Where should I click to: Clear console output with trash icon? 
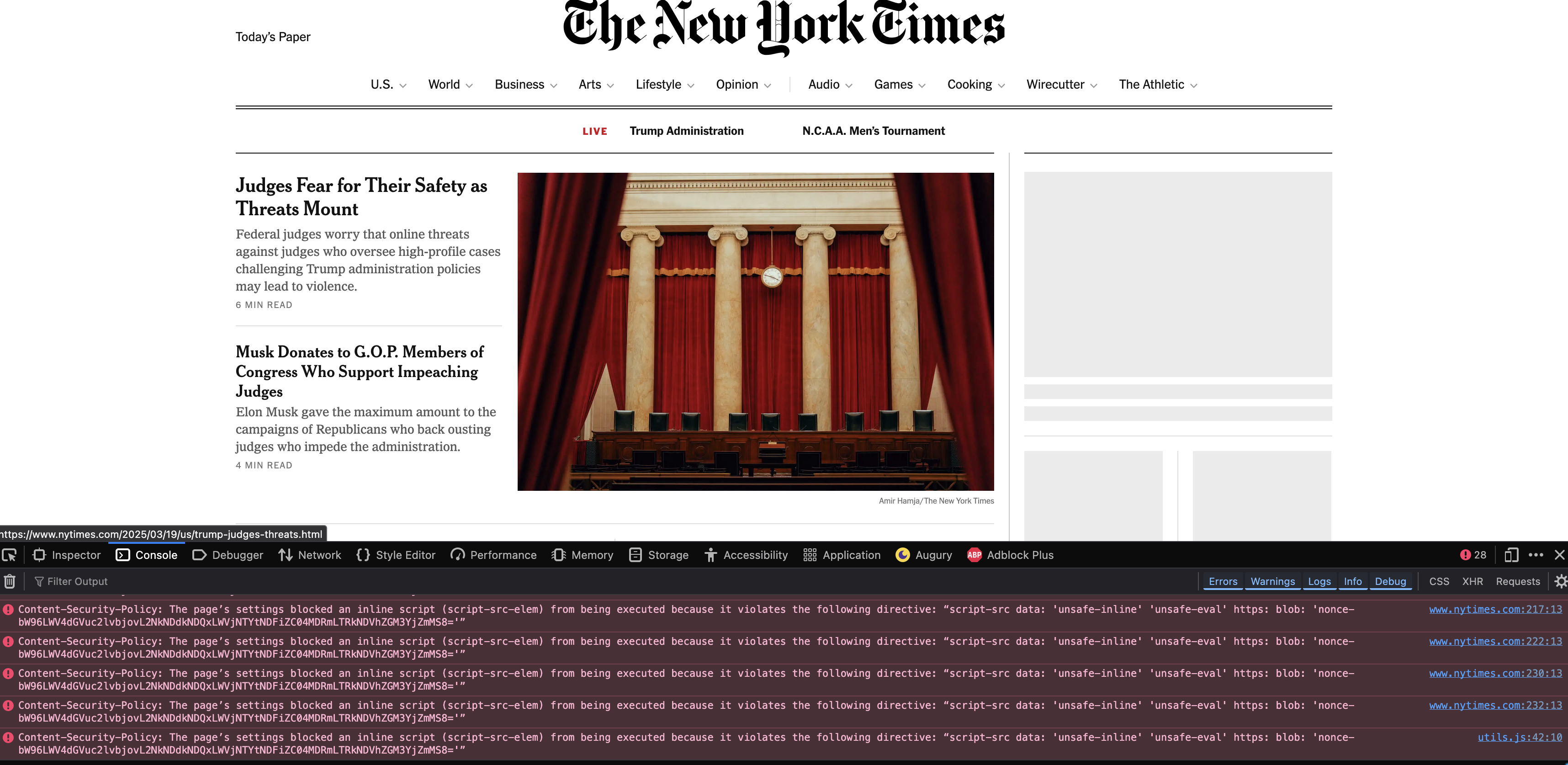10,582
